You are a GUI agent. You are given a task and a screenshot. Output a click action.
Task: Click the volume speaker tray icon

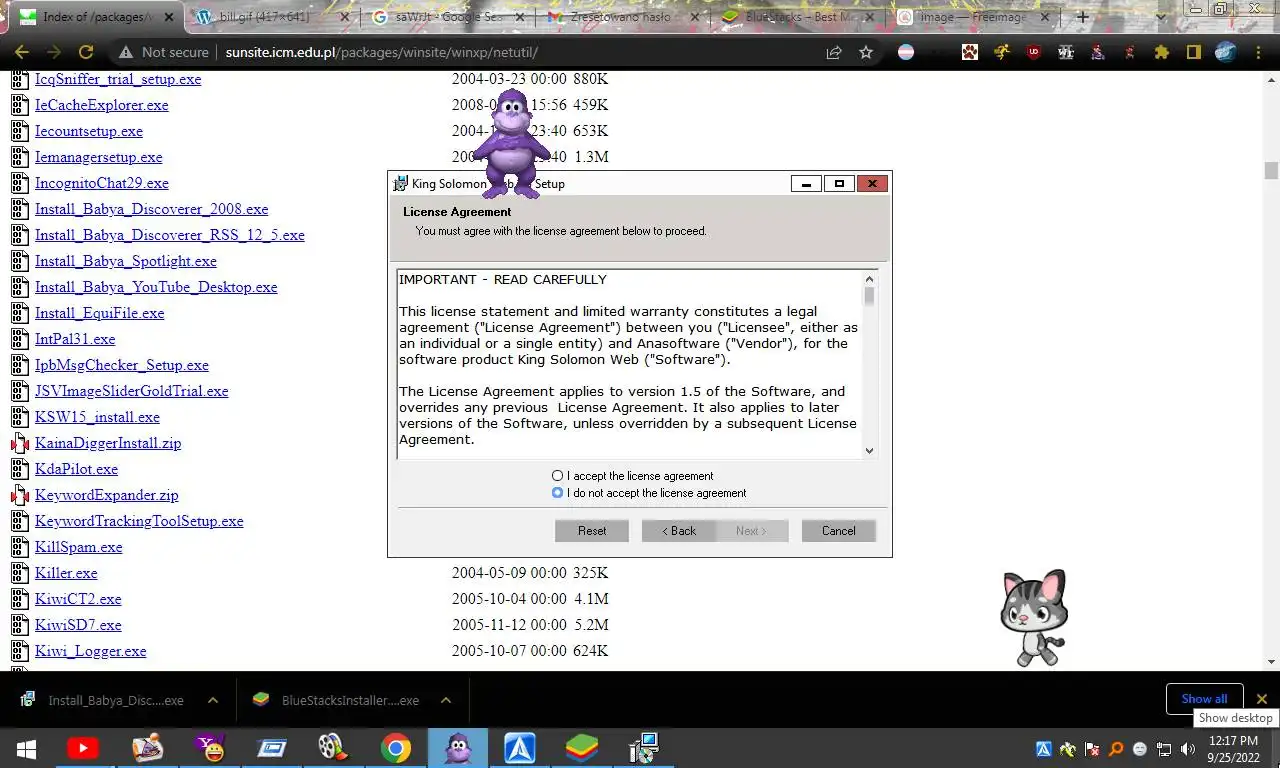[x=1188, y=749]
